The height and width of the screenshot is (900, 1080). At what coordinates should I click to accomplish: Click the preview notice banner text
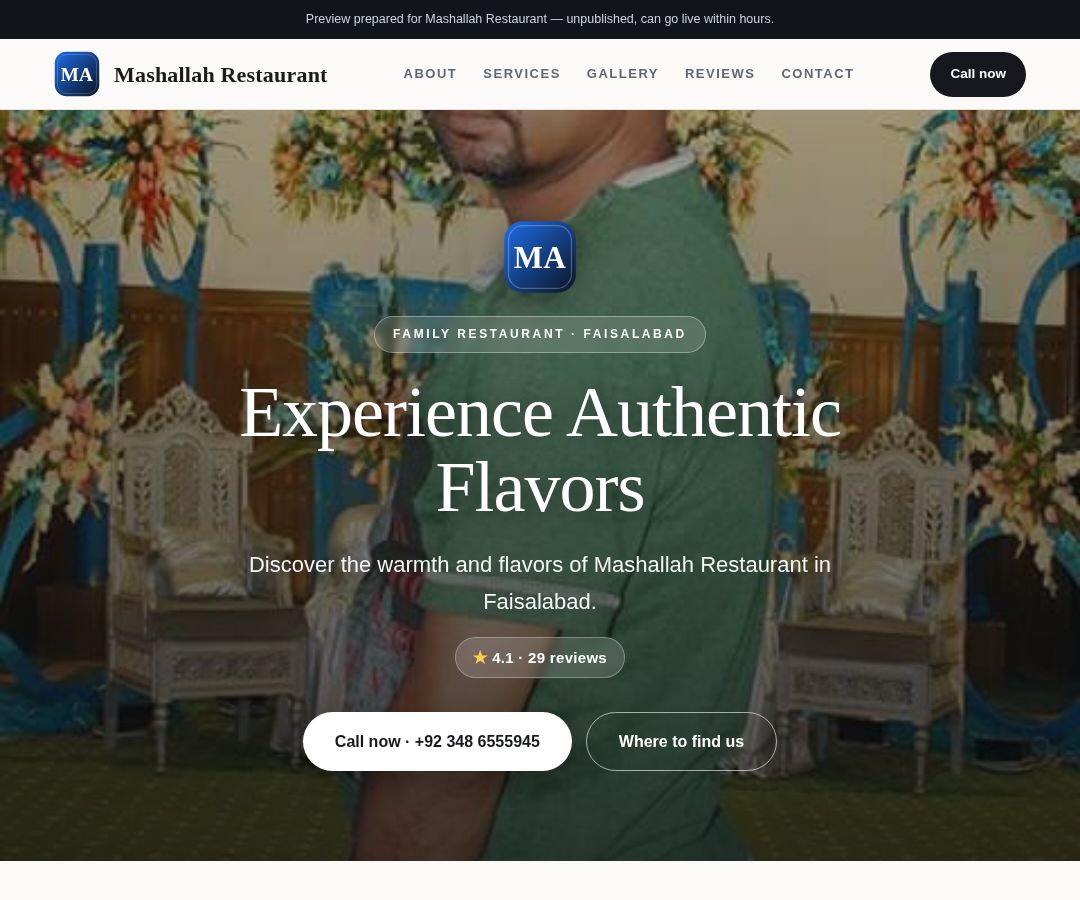[540, 19]
